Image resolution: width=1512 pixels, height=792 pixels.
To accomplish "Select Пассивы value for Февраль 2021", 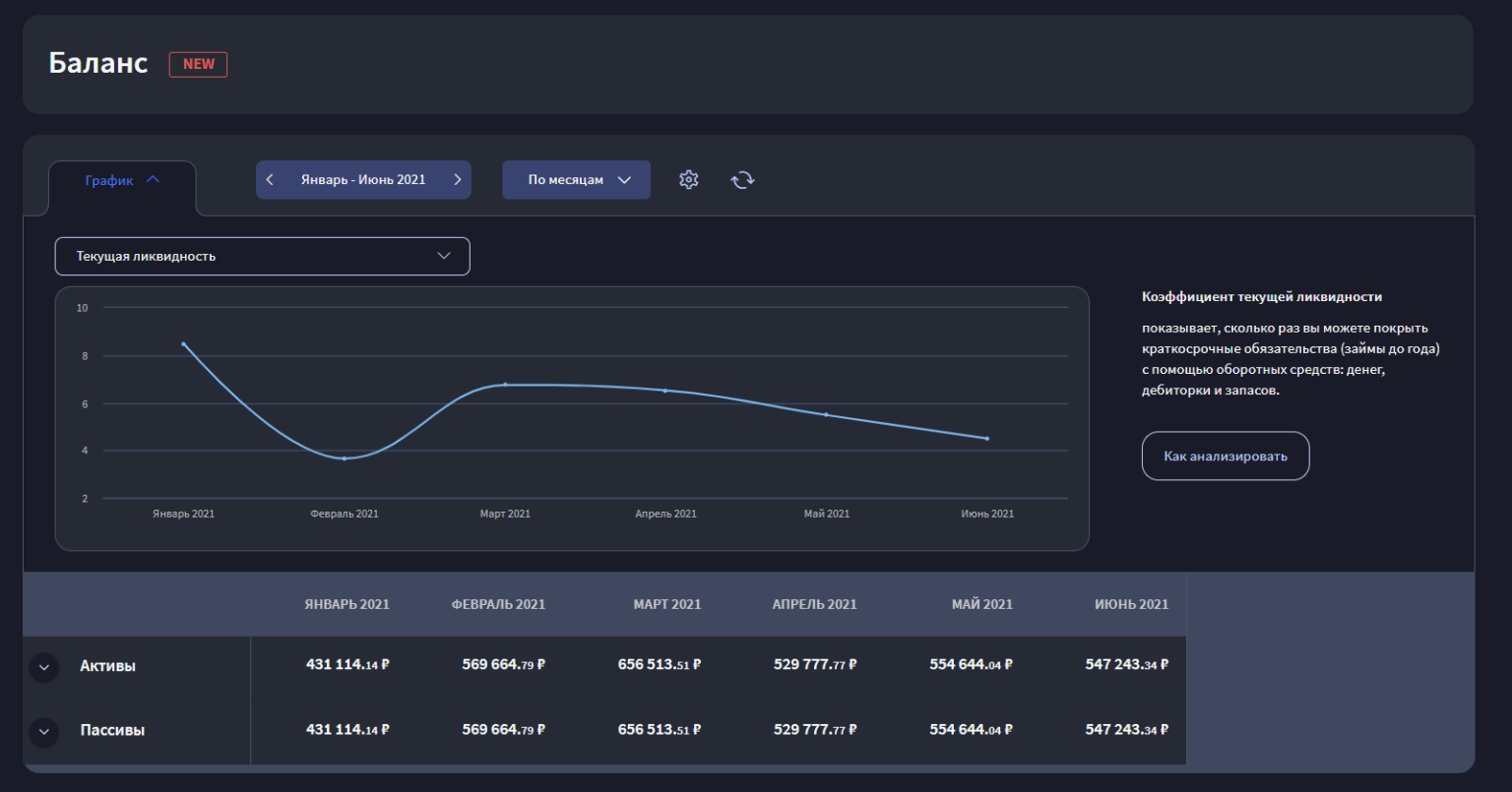I will click(x=504, y=729).
